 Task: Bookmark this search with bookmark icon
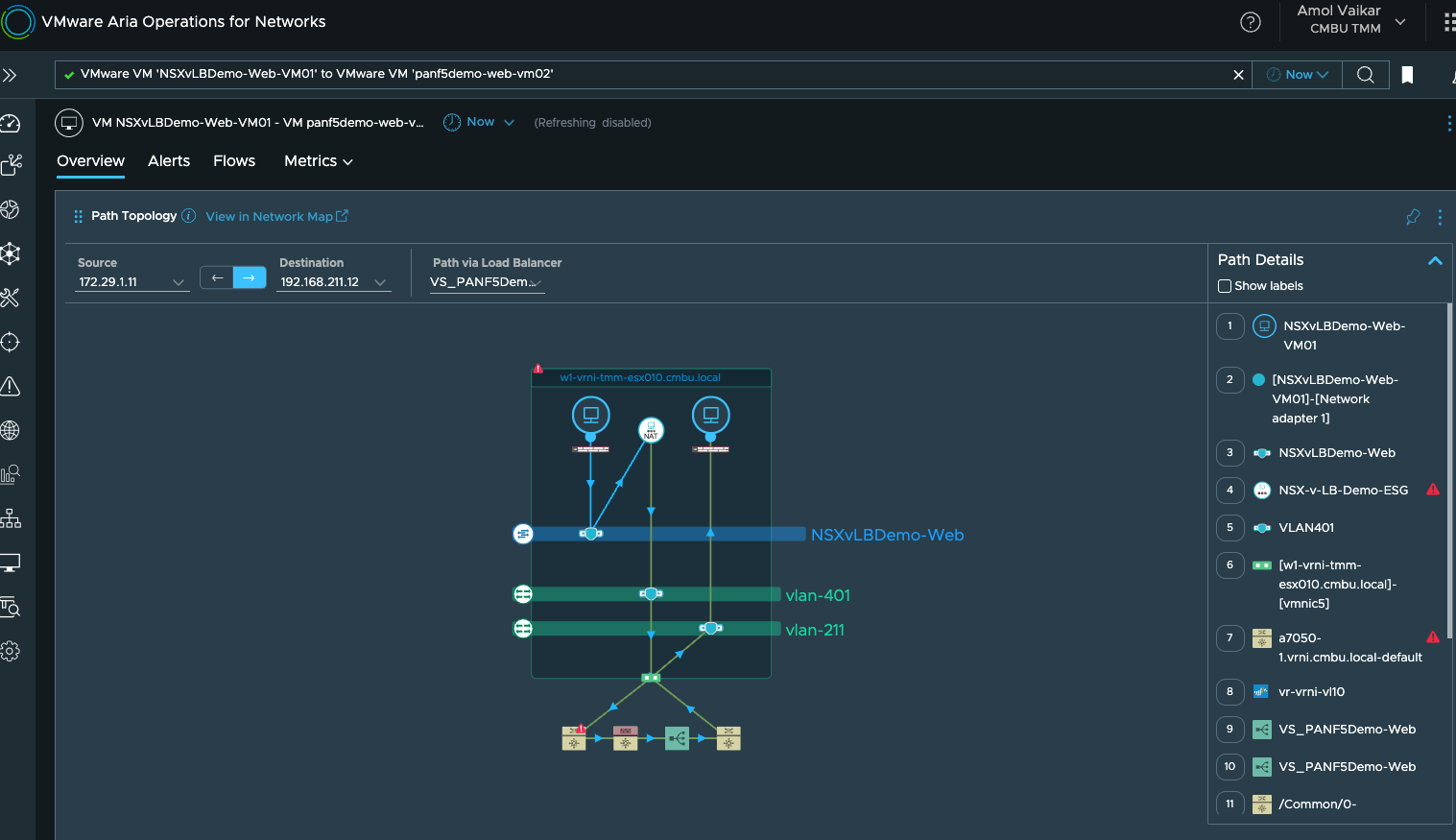coord(1407,75)
